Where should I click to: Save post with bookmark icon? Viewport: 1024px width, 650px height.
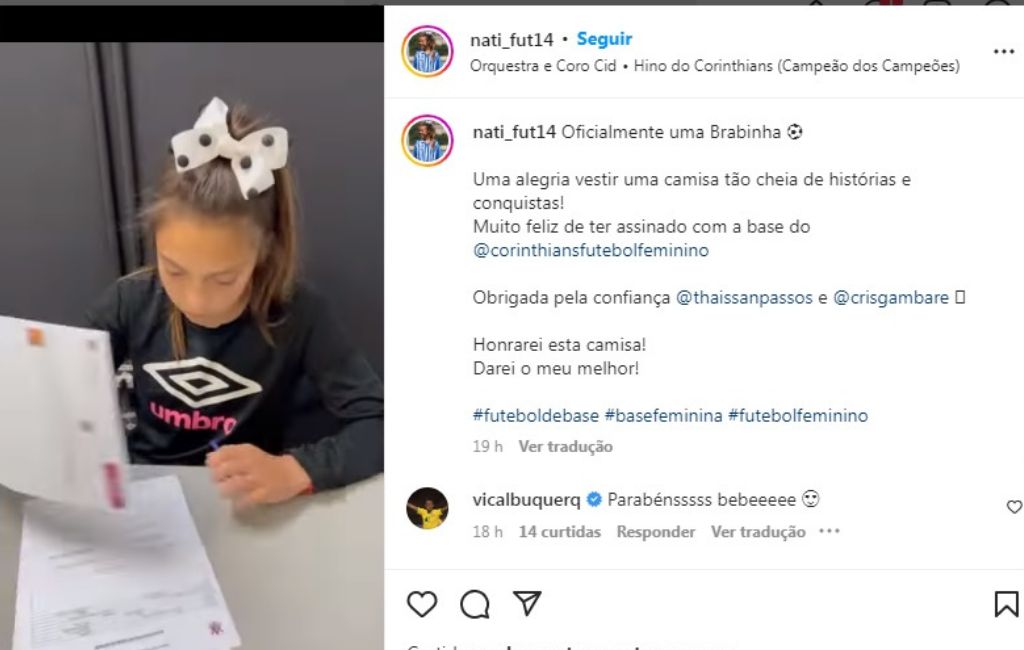click(1006, 604)
